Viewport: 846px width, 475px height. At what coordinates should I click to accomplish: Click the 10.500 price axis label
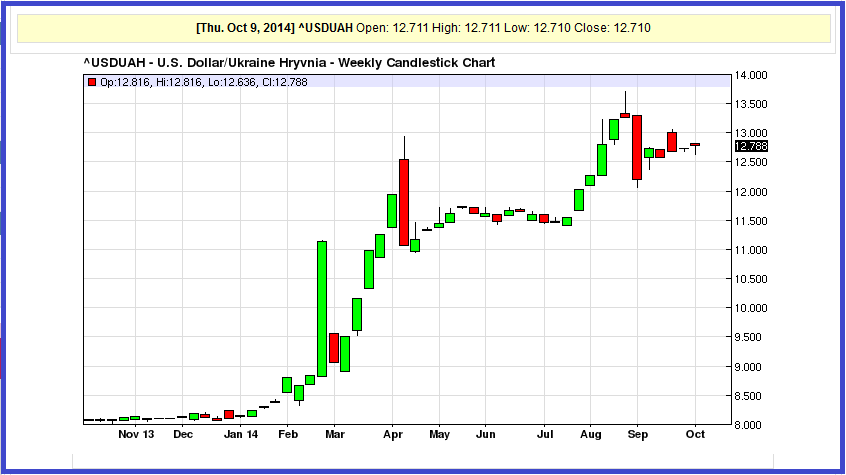click(751, 279)
